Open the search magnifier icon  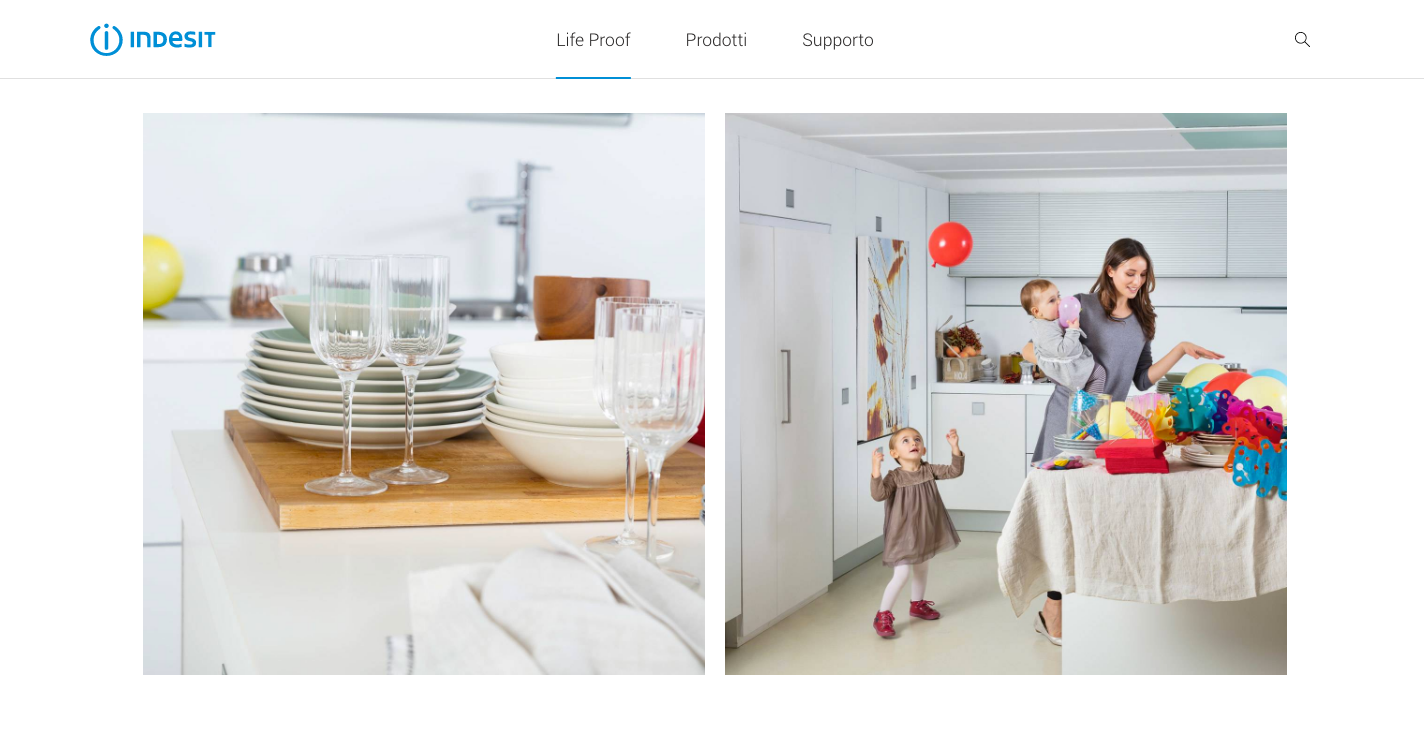pyautogui.click(x=1302, y=39)
